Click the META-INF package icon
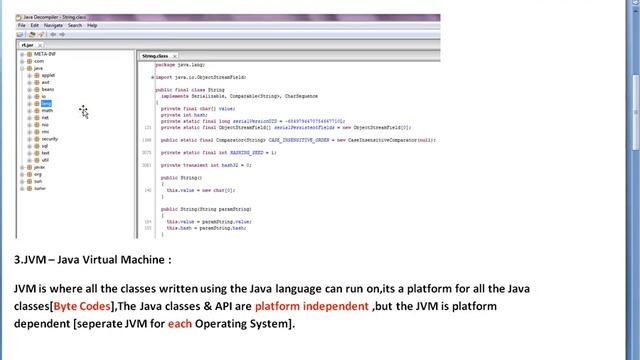The image size is (640, 360). [x=29, y=54]
